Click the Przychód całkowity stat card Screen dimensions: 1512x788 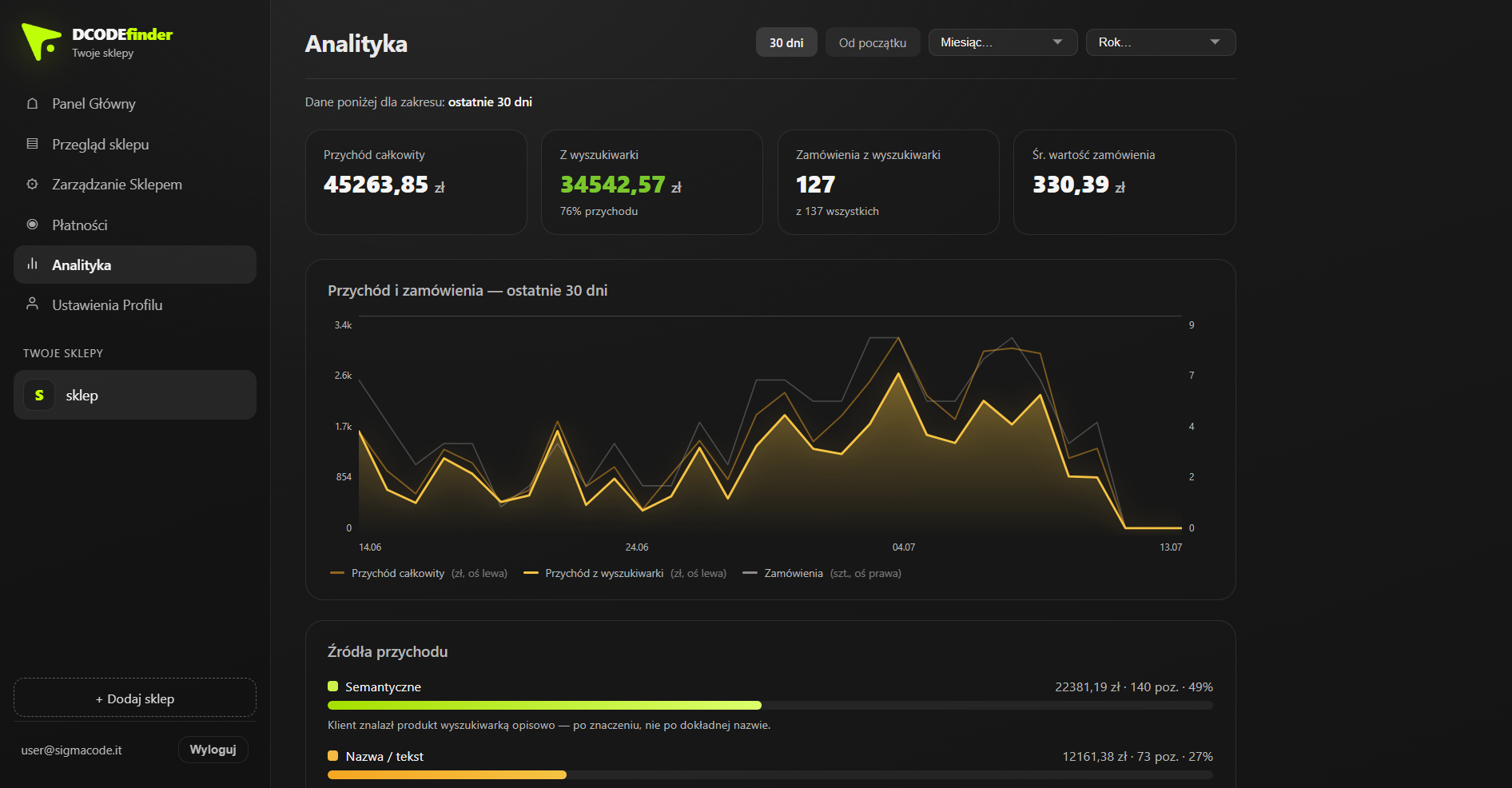click(x=416, y=182)
